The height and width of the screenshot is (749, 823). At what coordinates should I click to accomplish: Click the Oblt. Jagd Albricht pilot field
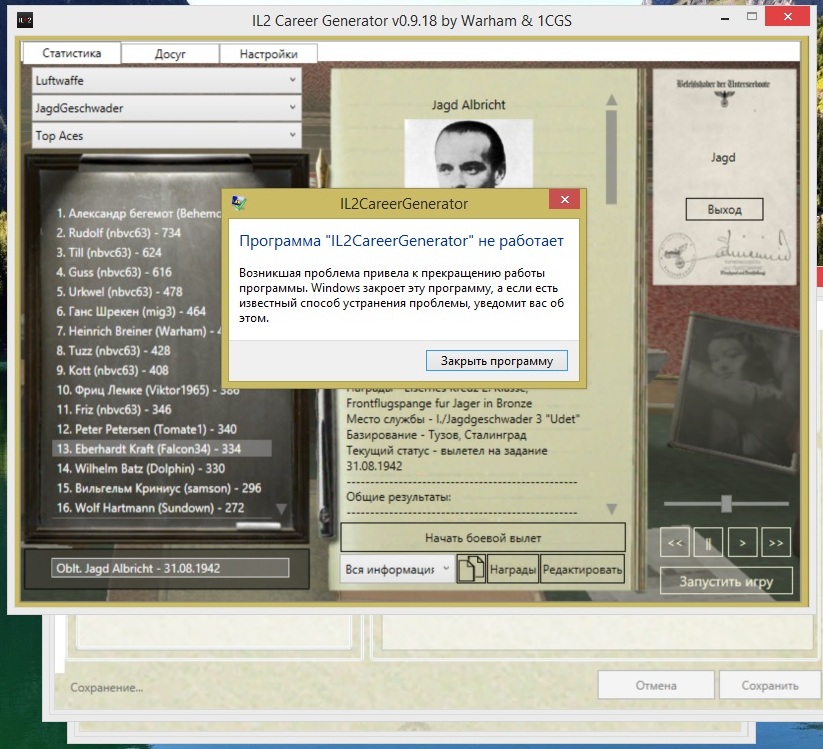pyautogui.click(x=170, y=568)
